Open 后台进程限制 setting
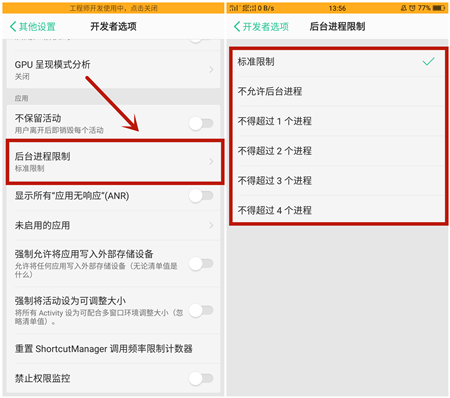The image size is (450, 398). (x=115, y=162)
